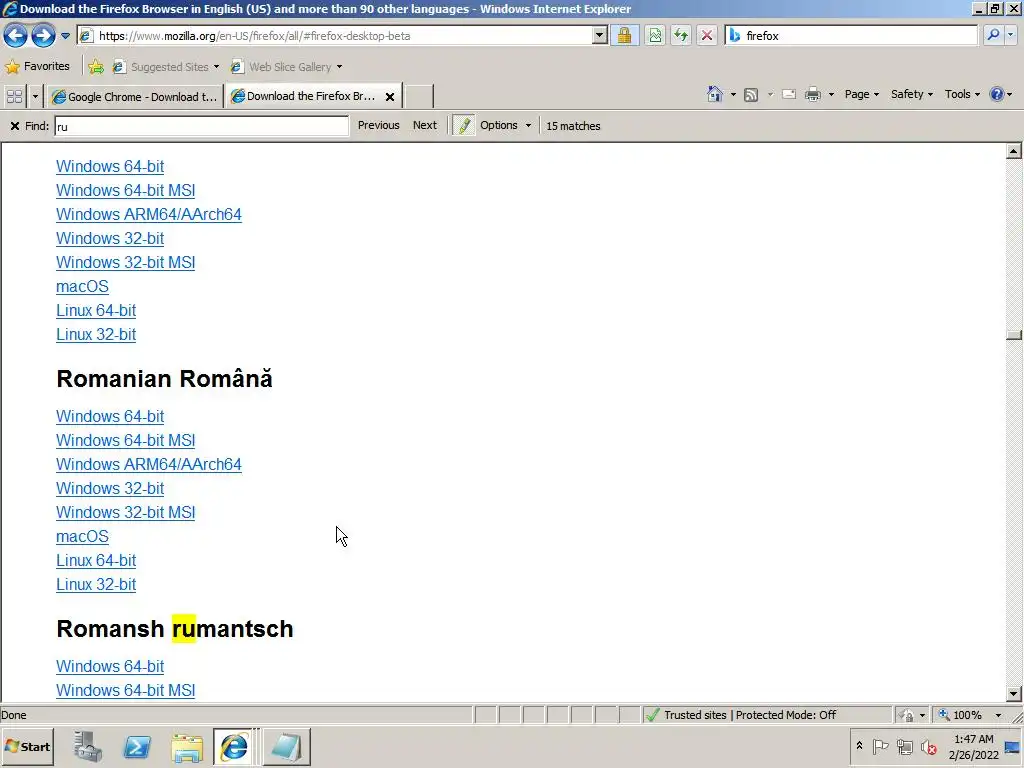Add to Favorites bar star icon

[96, 67]
